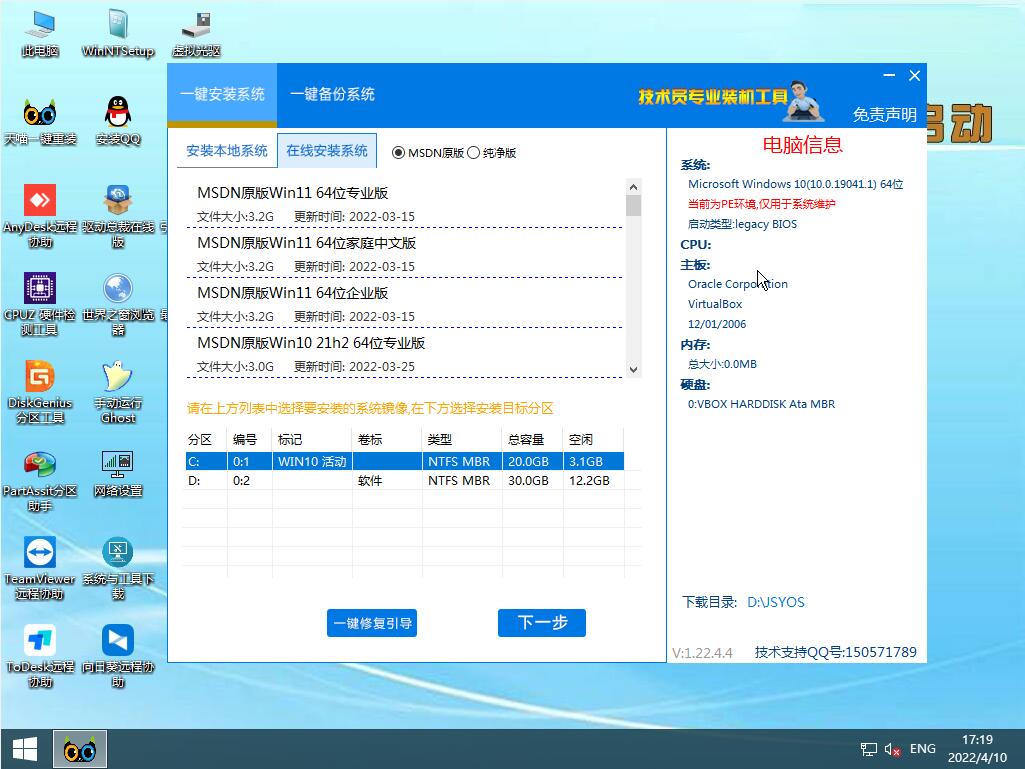The width and height of the screenshot is (1025, 769).
Task: Select the MSDN原版 radio button
Action: tap(398, 152)
